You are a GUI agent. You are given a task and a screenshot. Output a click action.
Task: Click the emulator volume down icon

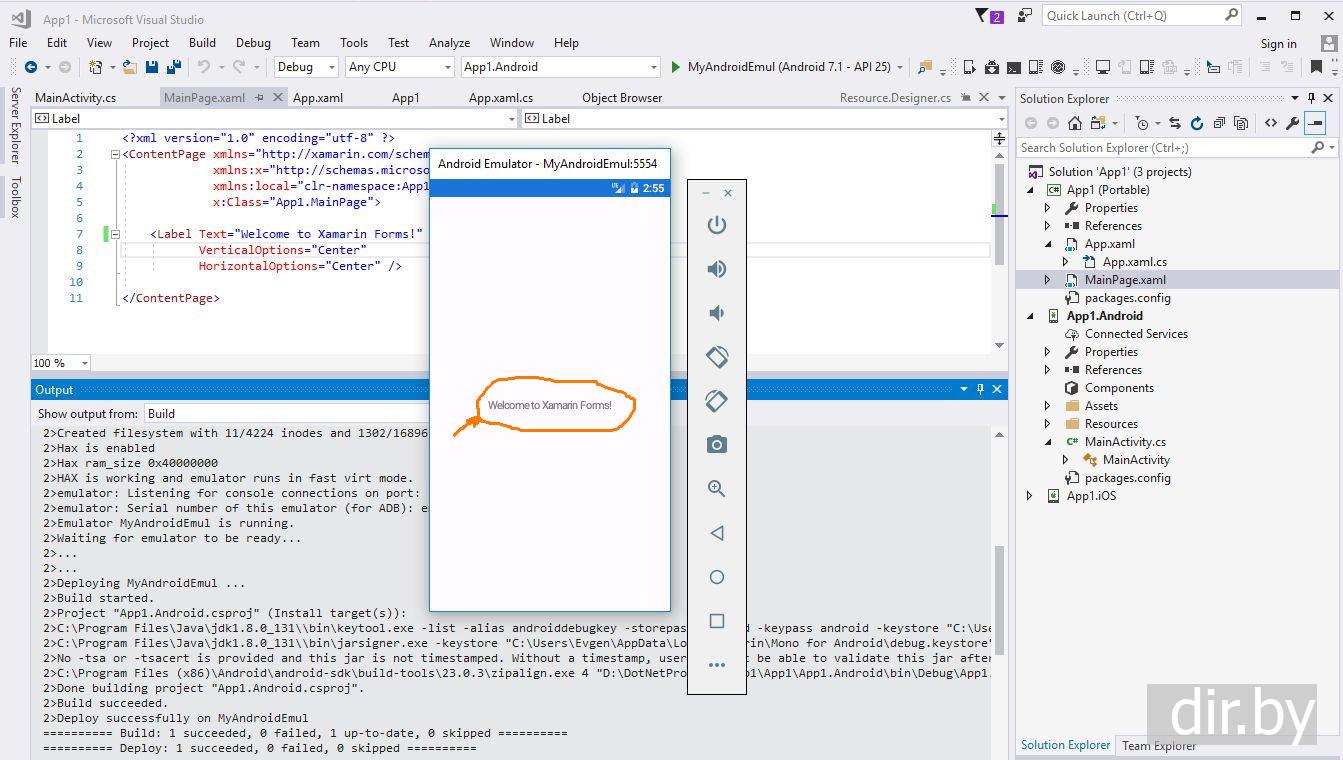click(x=716, y=313)
